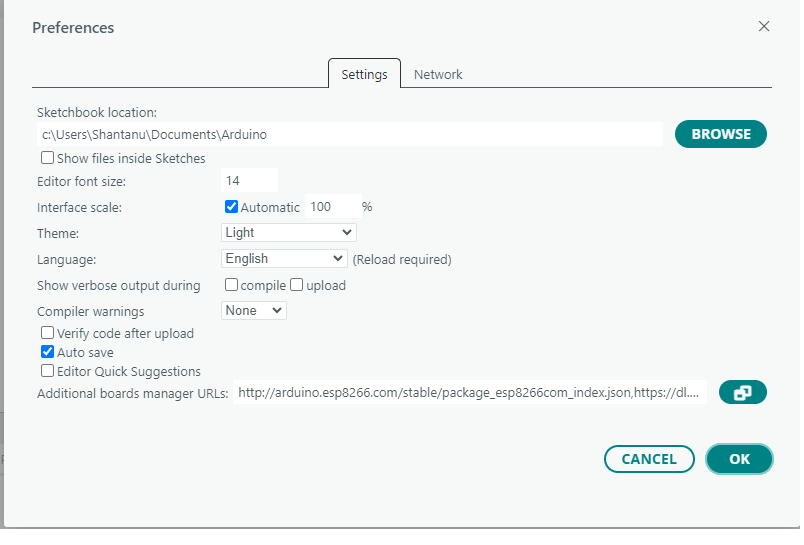Switch to the Network tab
The image size is (804, 545).
click(438, 75)
